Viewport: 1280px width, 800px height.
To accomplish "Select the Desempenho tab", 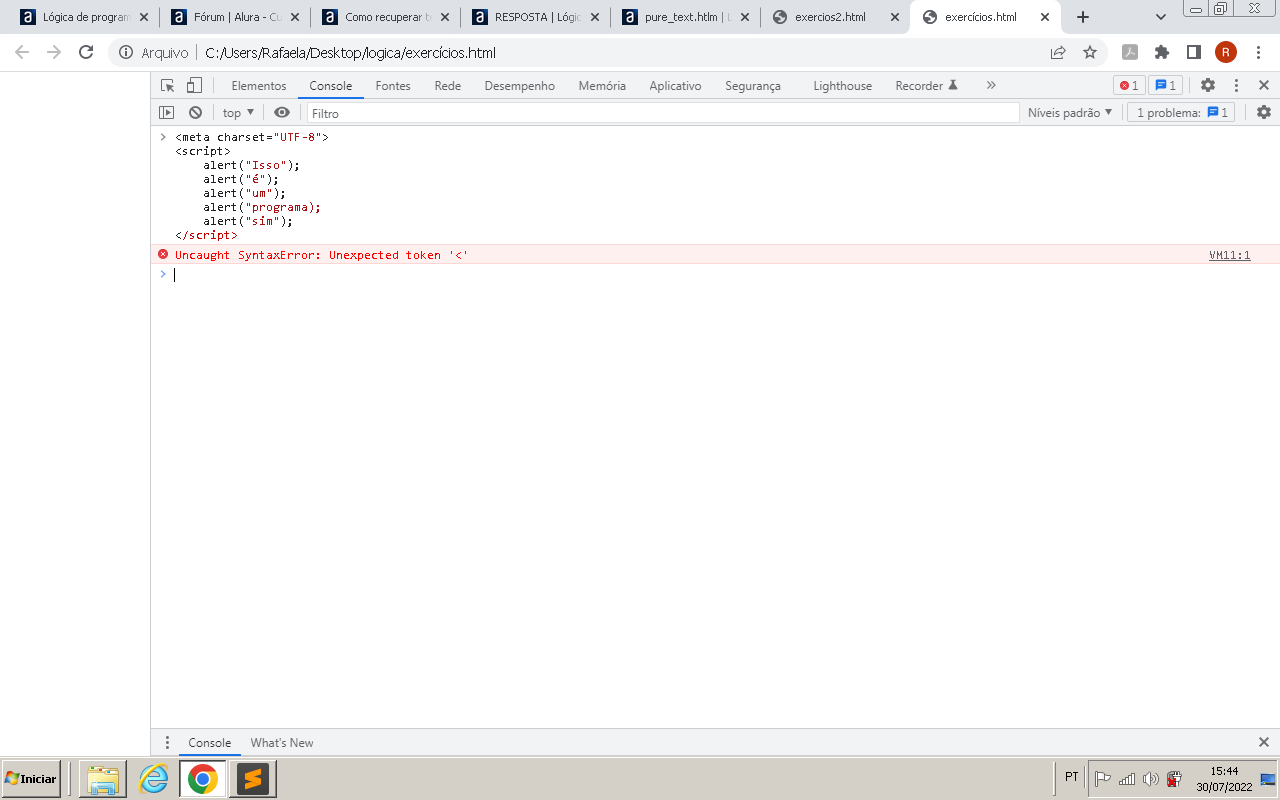I will (520, 86).
